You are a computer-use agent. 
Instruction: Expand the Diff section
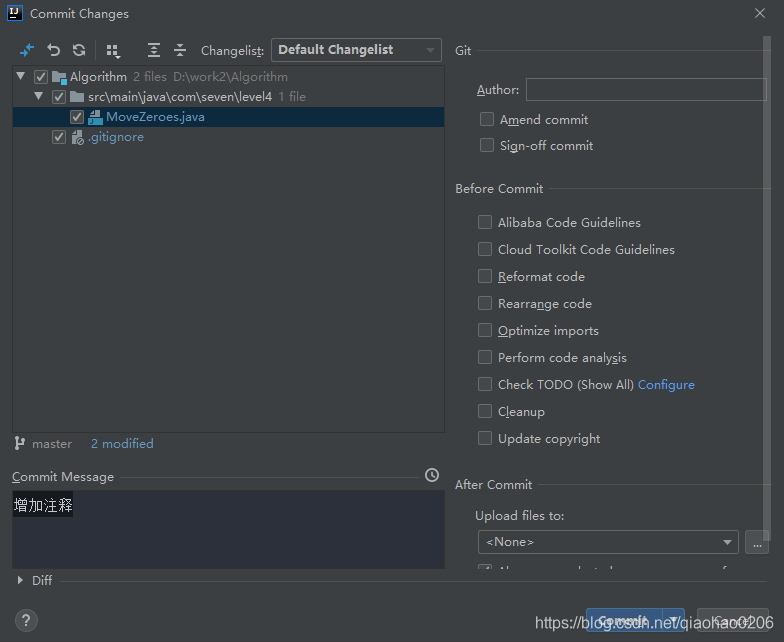click(21, 580)
